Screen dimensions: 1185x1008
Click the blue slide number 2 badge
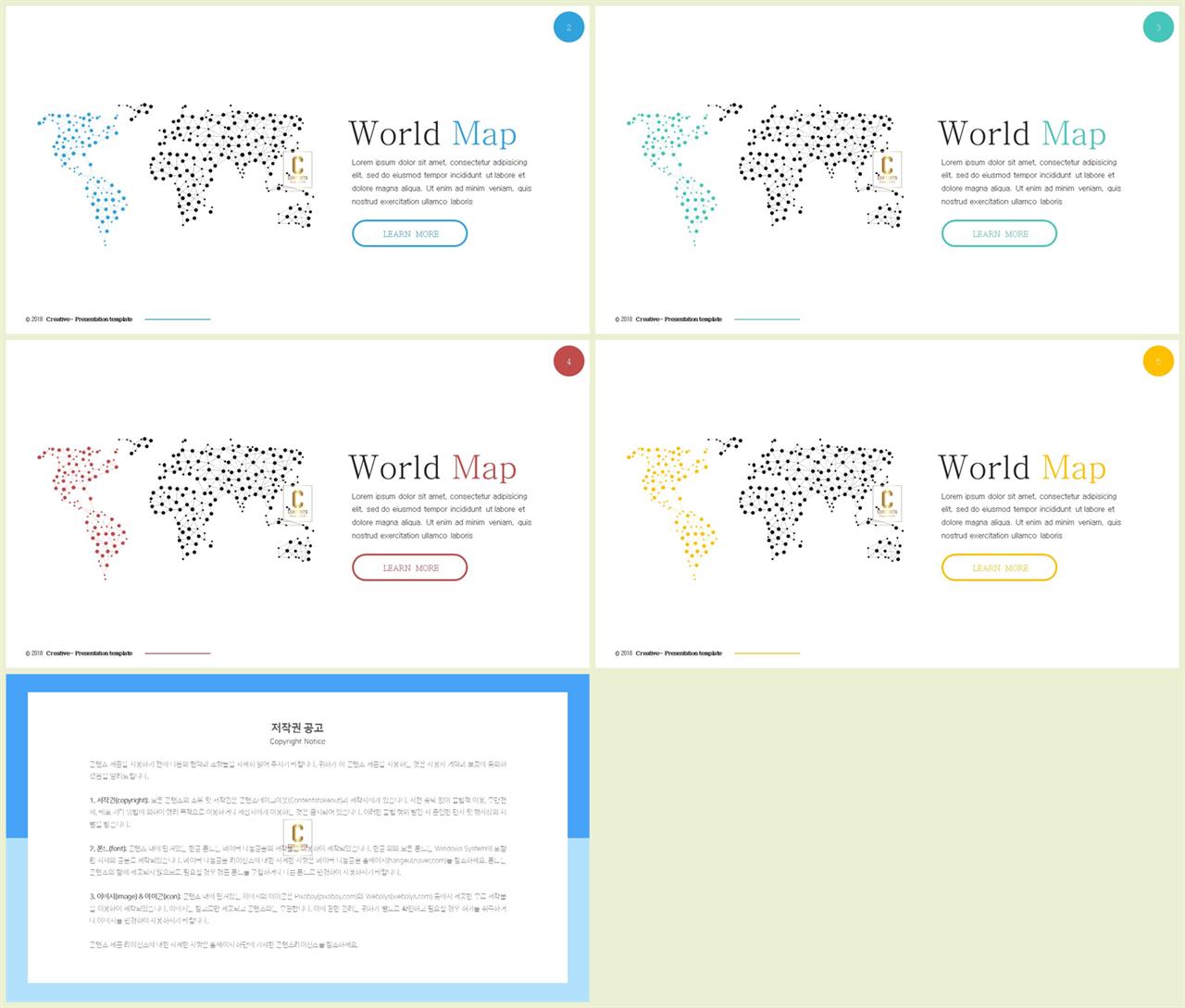tap(568, 27)
